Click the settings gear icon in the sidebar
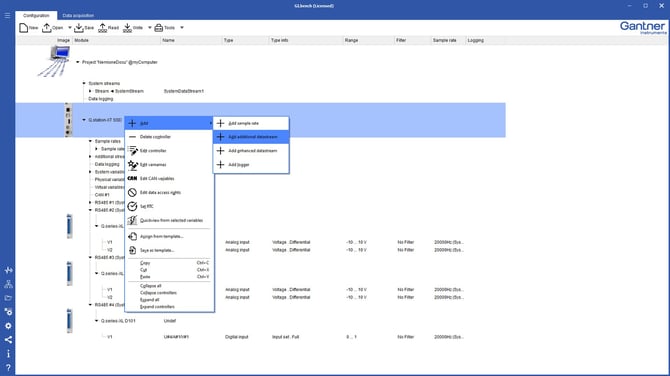670x376 pixels. [8, 326]
